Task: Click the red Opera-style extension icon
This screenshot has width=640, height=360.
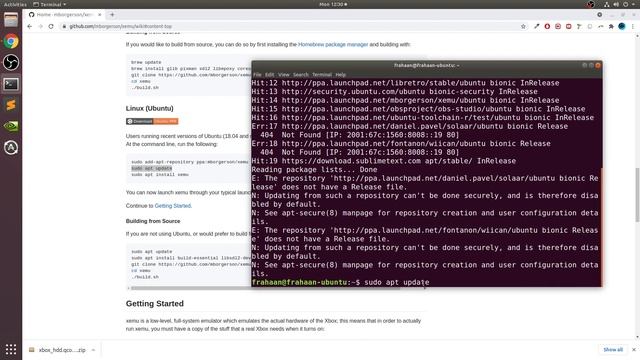Action: (547, 26)
